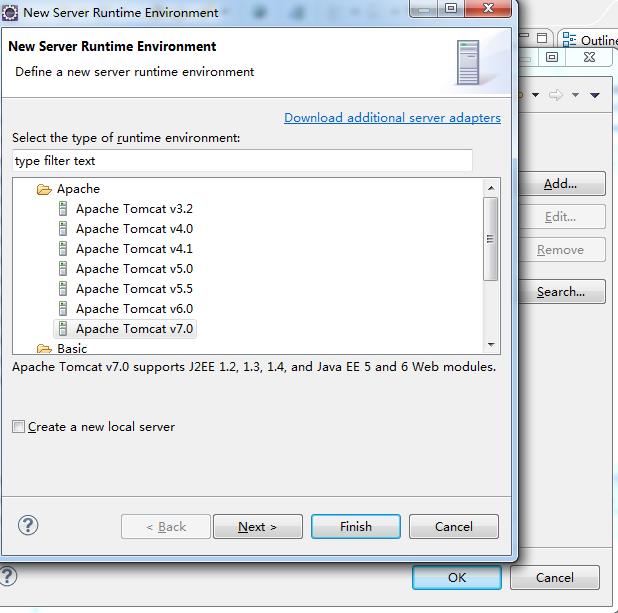Click the disabled Back button

click(166, 526)
